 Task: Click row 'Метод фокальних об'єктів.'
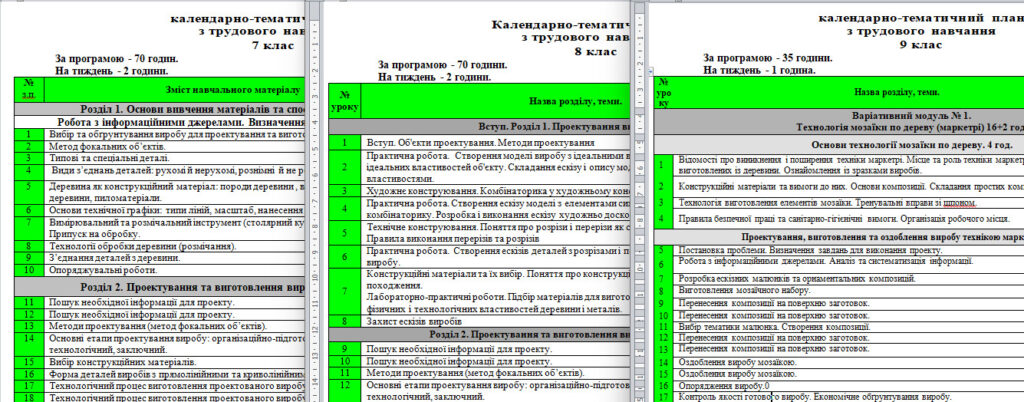(x=160, y=146)
